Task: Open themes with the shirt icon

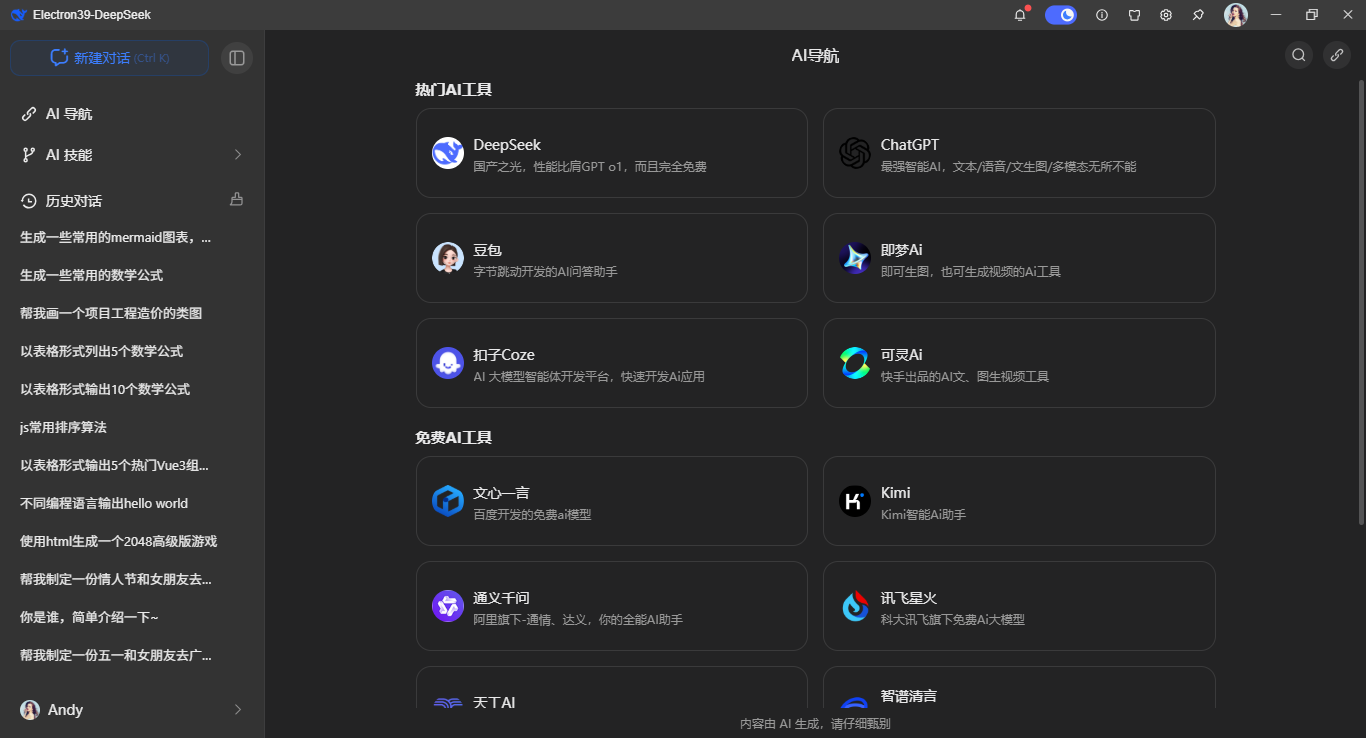Action: (x=1133, y=14)
